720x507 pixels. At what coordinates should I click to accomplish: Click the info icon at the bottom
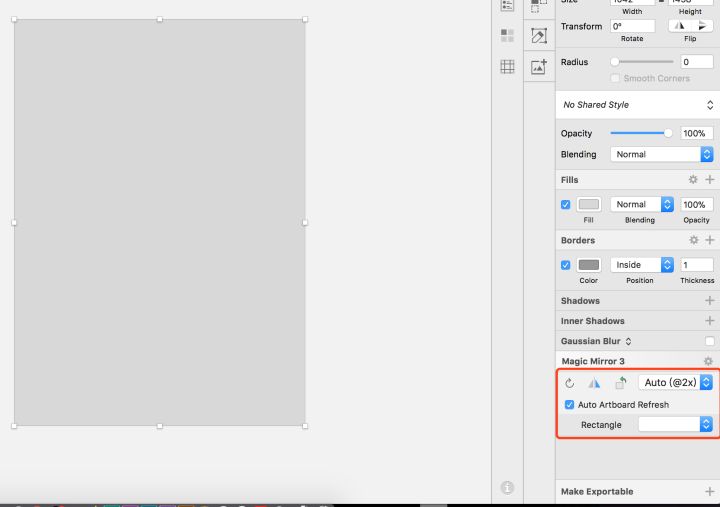click(x=507, y=487)
